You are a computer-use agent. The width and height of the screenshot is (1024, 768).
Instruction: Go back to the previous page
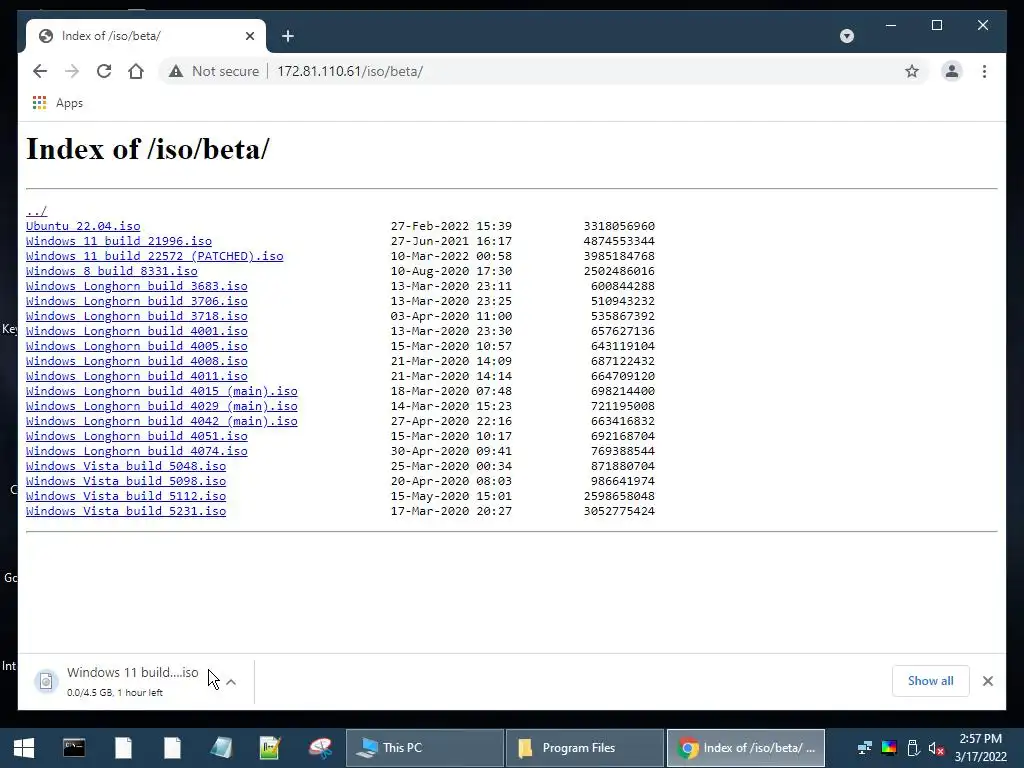[x=40, y=71]
